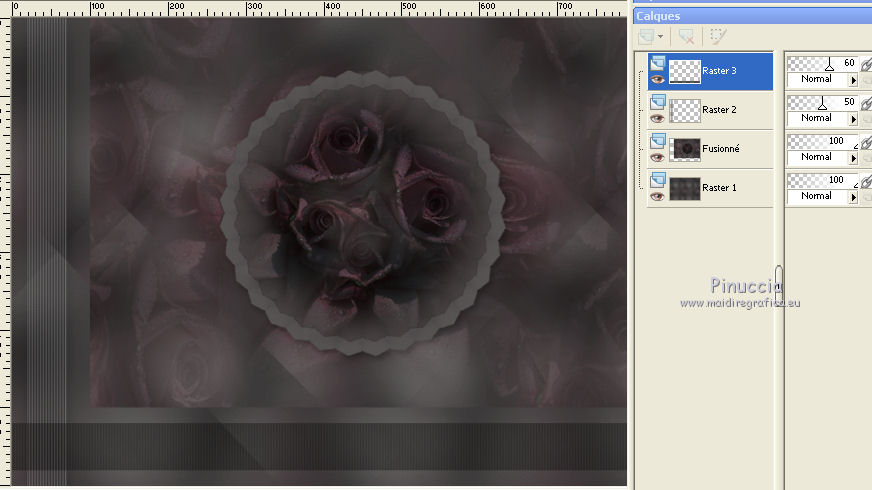Hide the Fusionné layer
Image resolution: width=872 pixels, height=490 pixels.
tap(657, 157)
